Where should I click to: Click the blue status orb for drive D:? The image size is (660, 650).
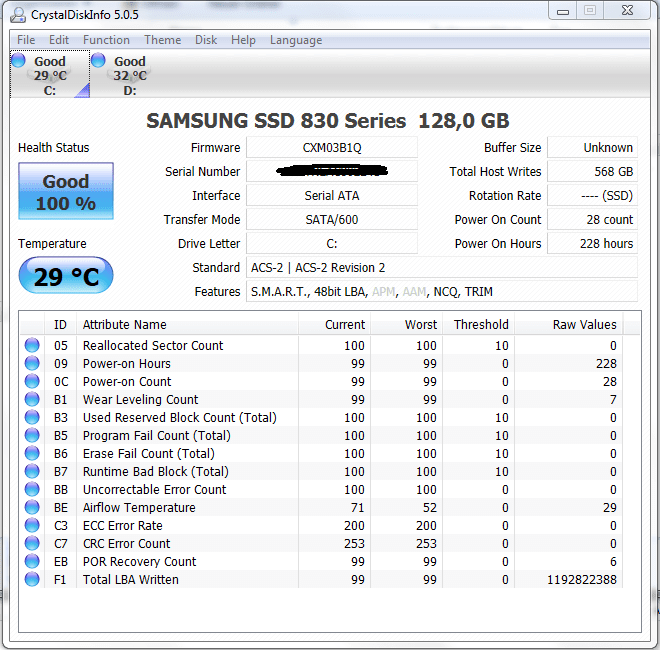point(98,60)
